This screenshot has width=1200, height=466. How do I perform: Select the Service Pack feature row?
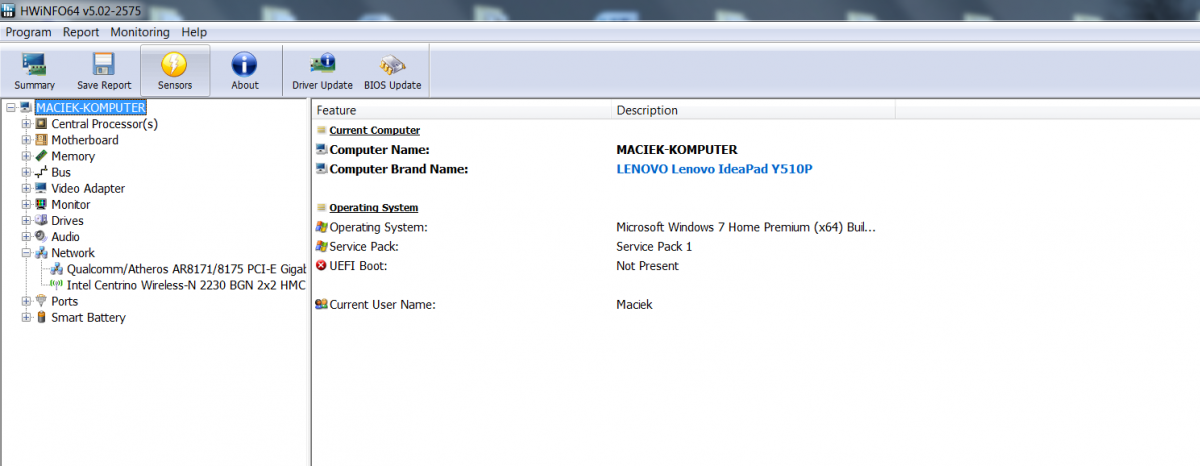[x=604, y=246]
